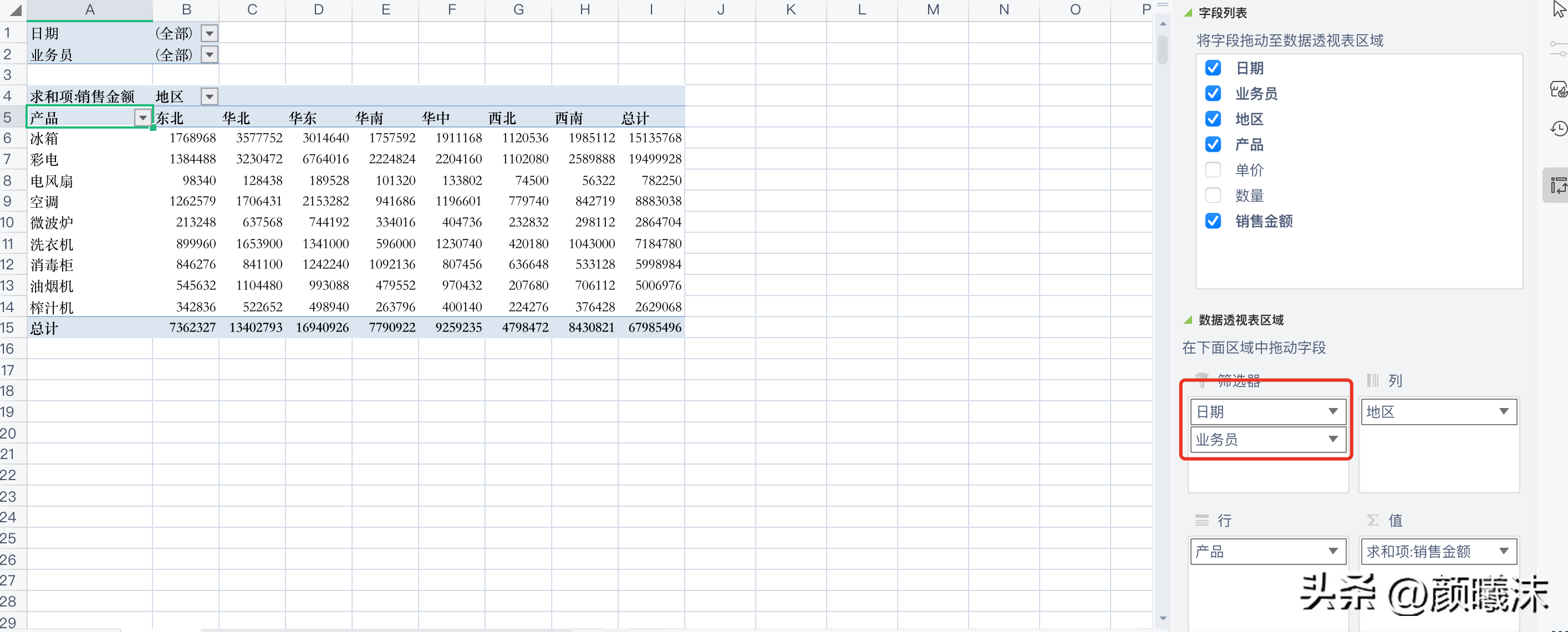The height and width of the screenshot is (632, 1568).
Task: Select the 电风扇 row label cell
Action: click(x=89, y=181)
